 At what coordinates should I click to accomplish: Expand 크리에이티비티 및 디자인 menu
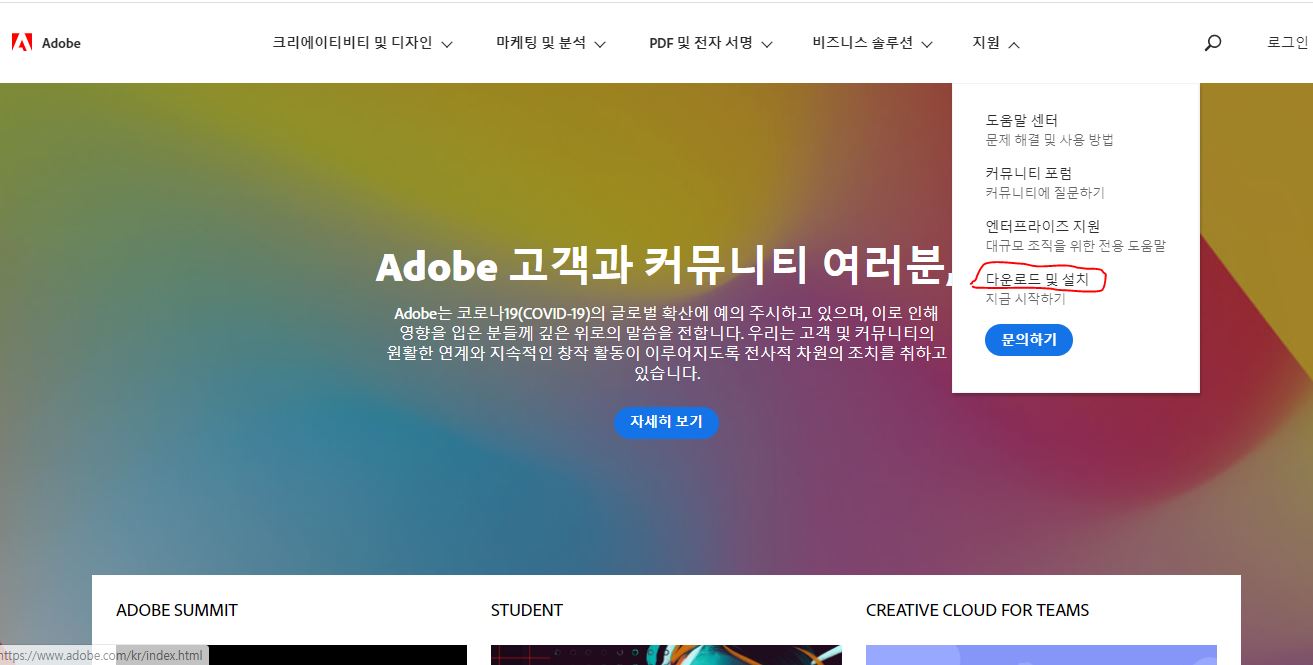(x=362, y=43)
